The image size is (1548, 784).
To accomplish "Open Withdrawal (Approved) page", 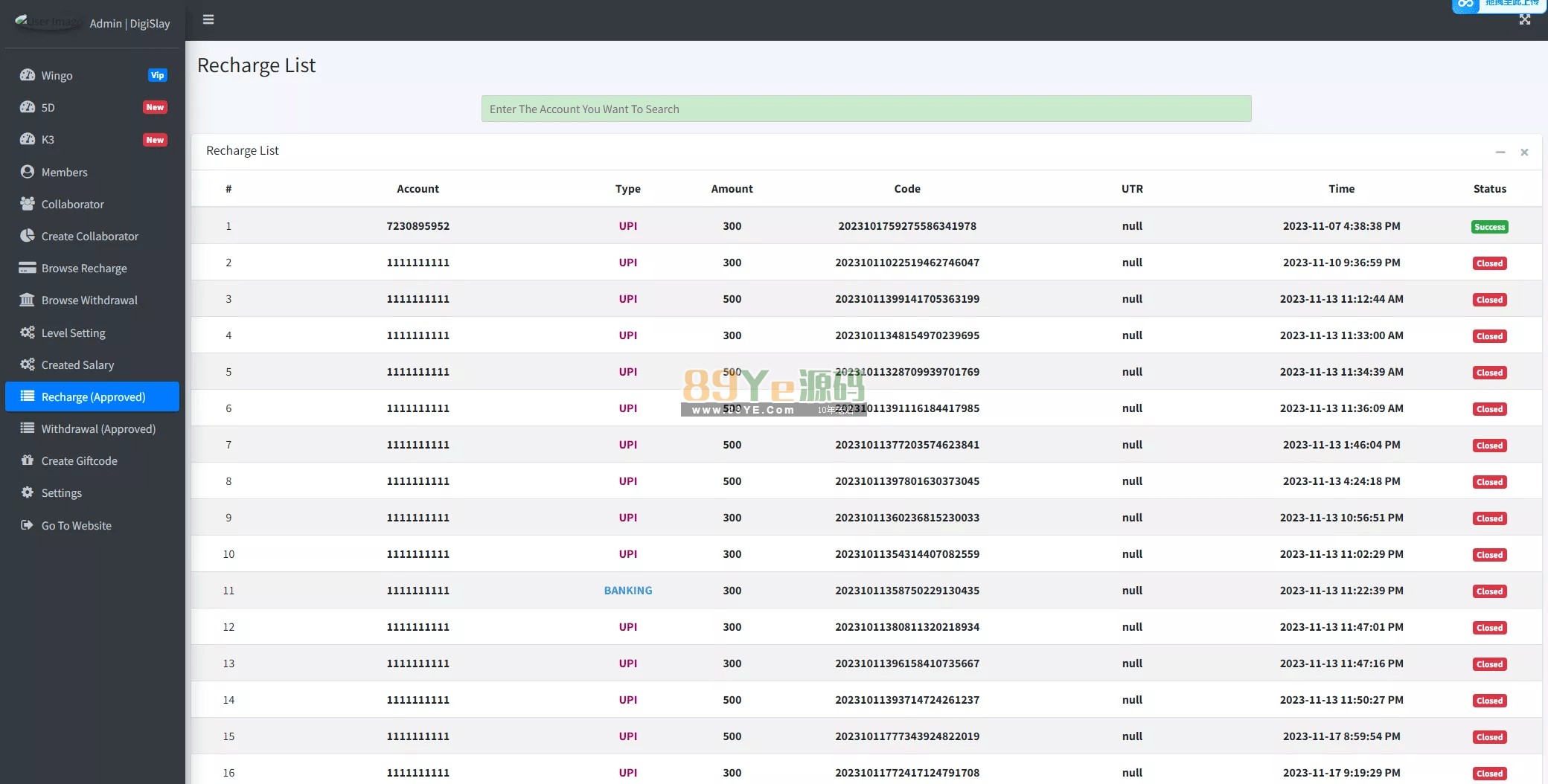I will click(98, 428).
